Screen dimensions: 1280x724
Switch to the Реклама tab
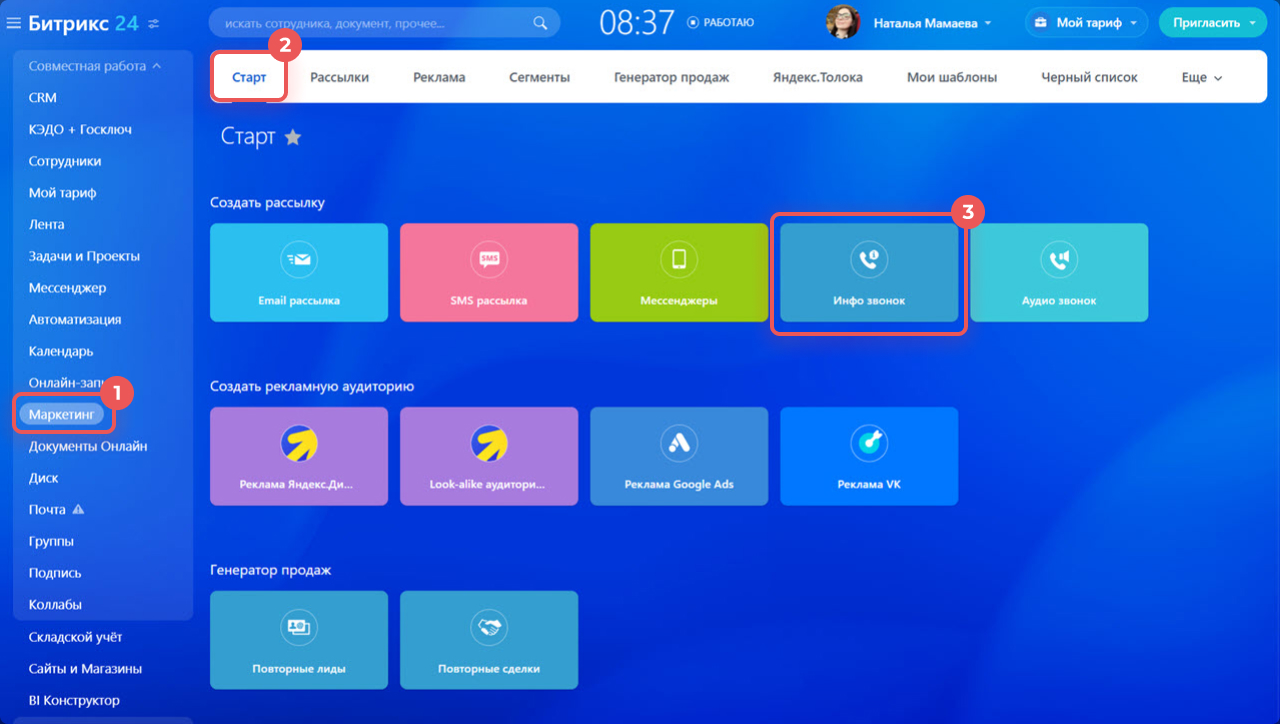pos(439,77)
